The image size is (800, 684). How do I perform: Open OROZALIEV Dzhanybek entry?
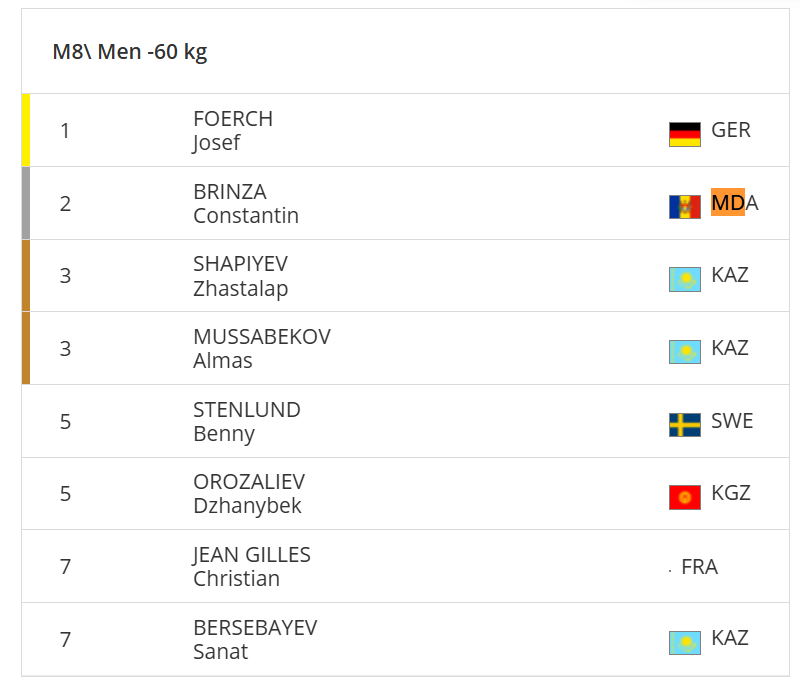248,493
